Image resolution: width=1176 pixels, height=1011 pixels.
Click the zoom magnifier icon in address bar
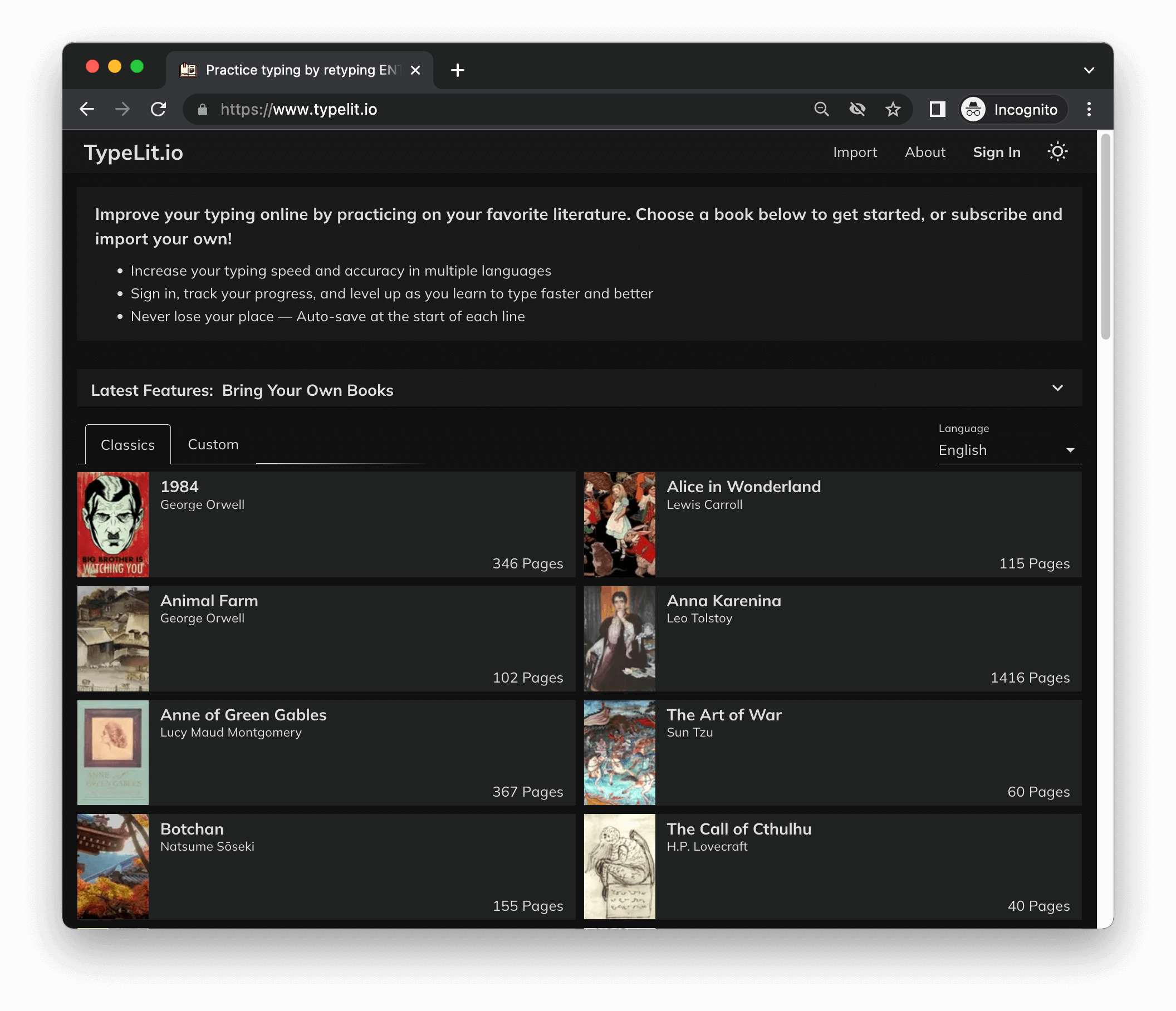point(821,109)
